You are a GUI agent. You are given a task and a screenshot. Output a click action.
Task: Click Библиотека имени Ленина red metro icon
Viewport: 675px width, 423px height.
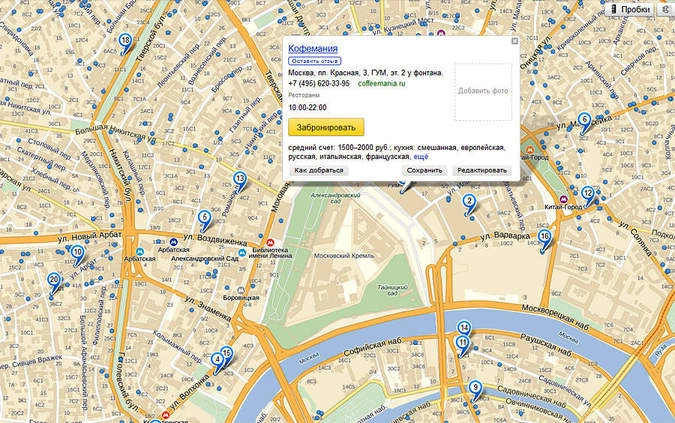270,243
